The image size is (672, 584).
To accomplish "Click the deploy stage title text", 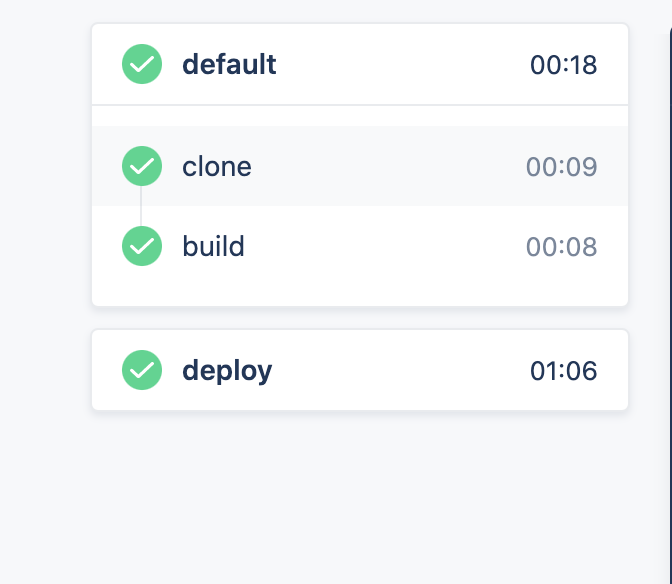I will [227, 371].
